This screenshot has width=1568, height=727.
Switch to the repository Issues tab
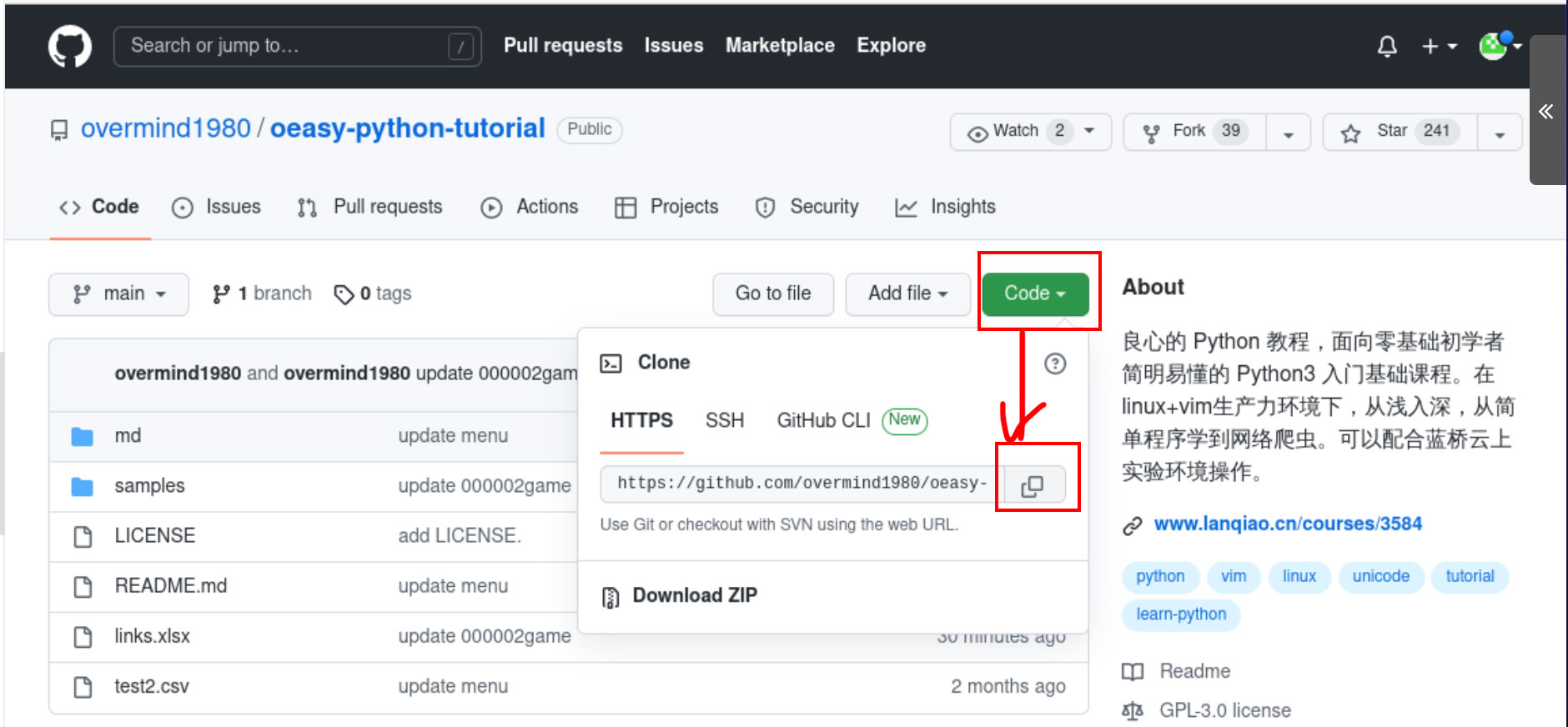216,207
